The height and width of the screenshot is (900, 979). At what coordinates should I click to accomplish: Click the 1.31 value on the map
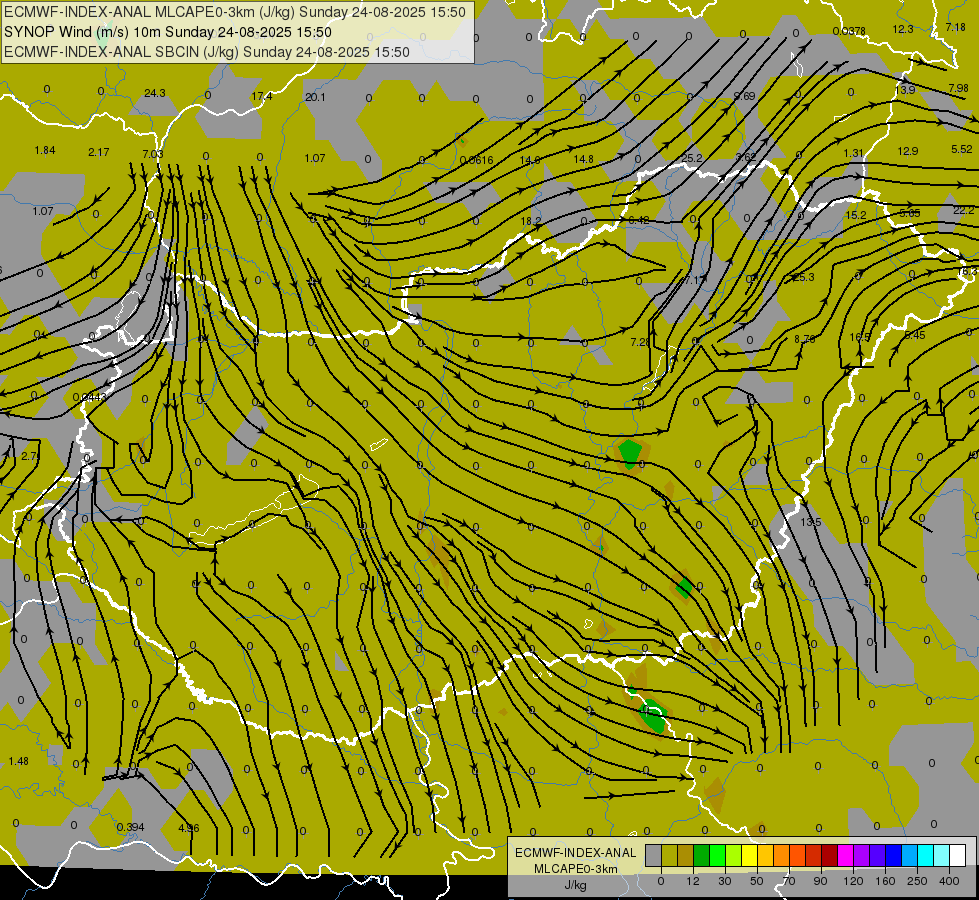tap(854, 153)
